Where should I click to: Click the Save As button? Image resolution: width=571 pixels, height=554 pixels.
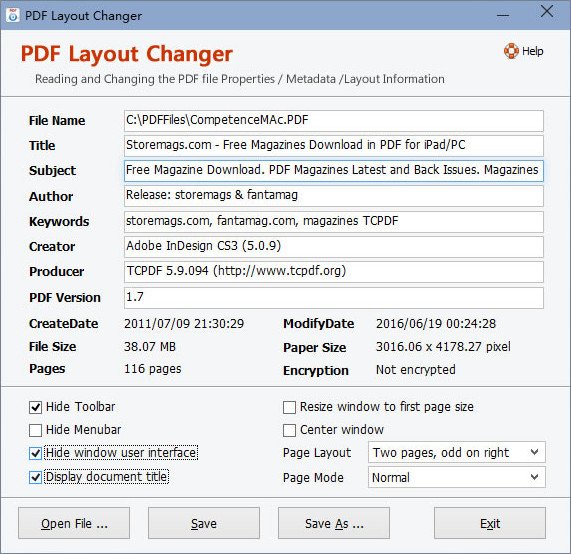[334, 523]
